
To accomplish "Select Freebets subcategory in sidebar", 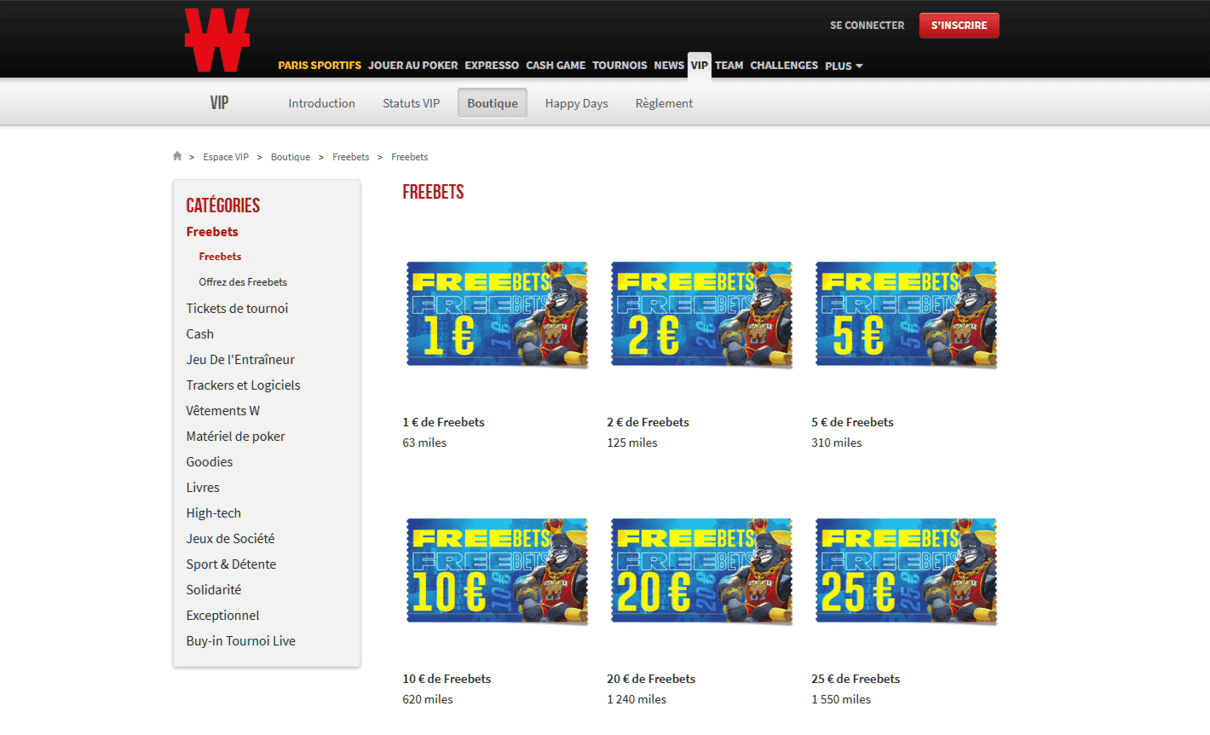I will 220,256.
